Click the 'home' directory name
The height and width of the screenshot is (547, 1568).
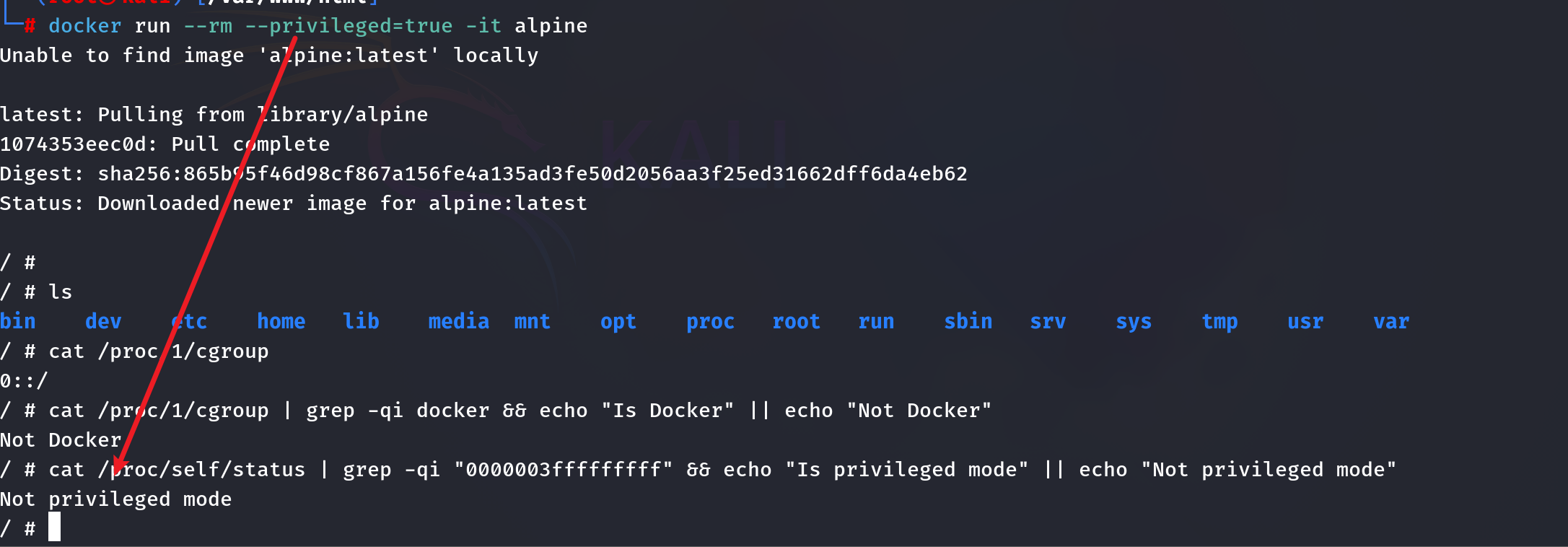[281, 322]
